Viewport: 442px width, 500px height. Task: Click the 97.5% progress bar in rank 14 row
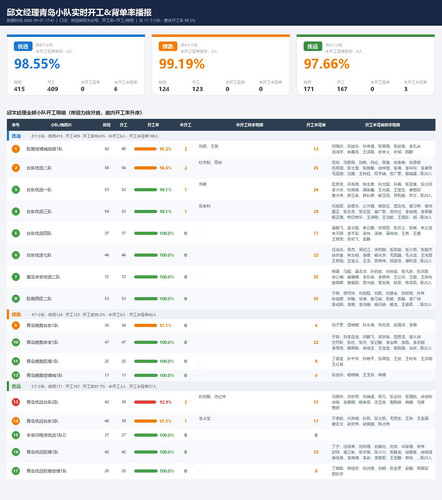click(x=145, y=421)
